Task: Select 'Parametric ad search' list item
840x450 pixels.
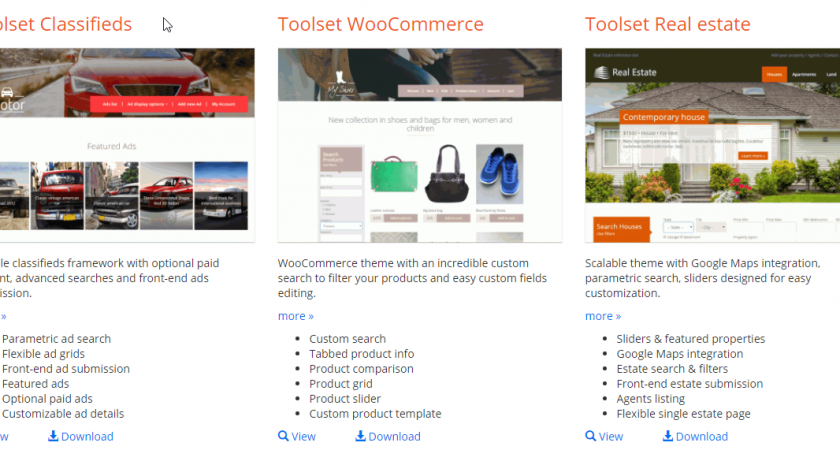Action: coord(56,339)
